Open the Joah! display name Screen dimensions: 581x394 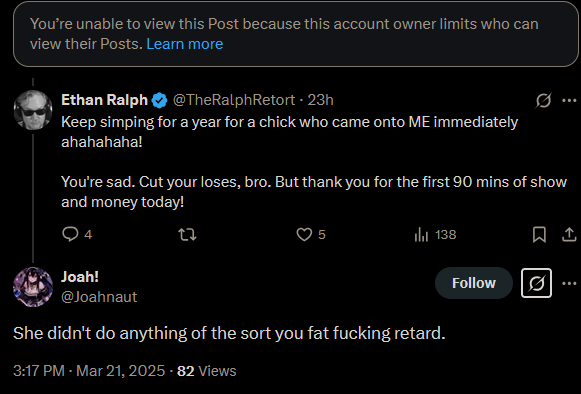coord(80,277)
